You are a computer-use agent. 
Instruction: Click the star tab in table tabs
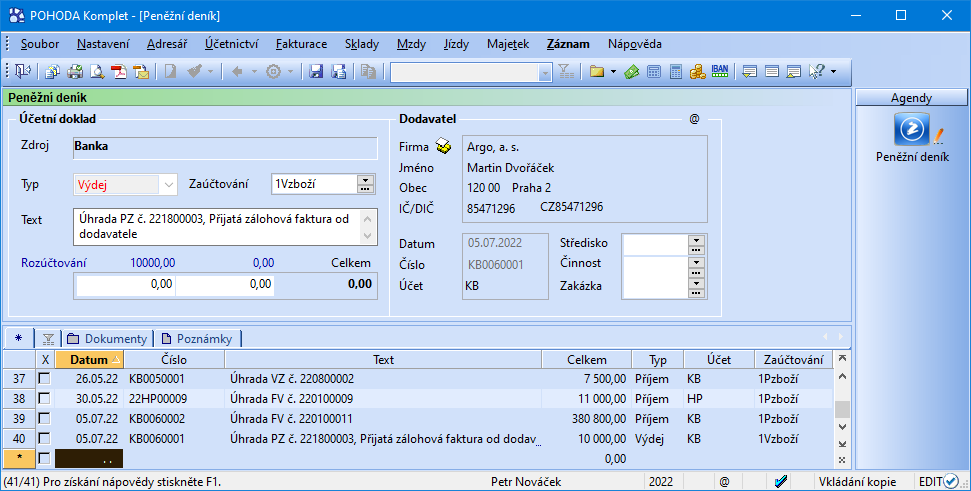pyautogui.click(x=19, y=339)
